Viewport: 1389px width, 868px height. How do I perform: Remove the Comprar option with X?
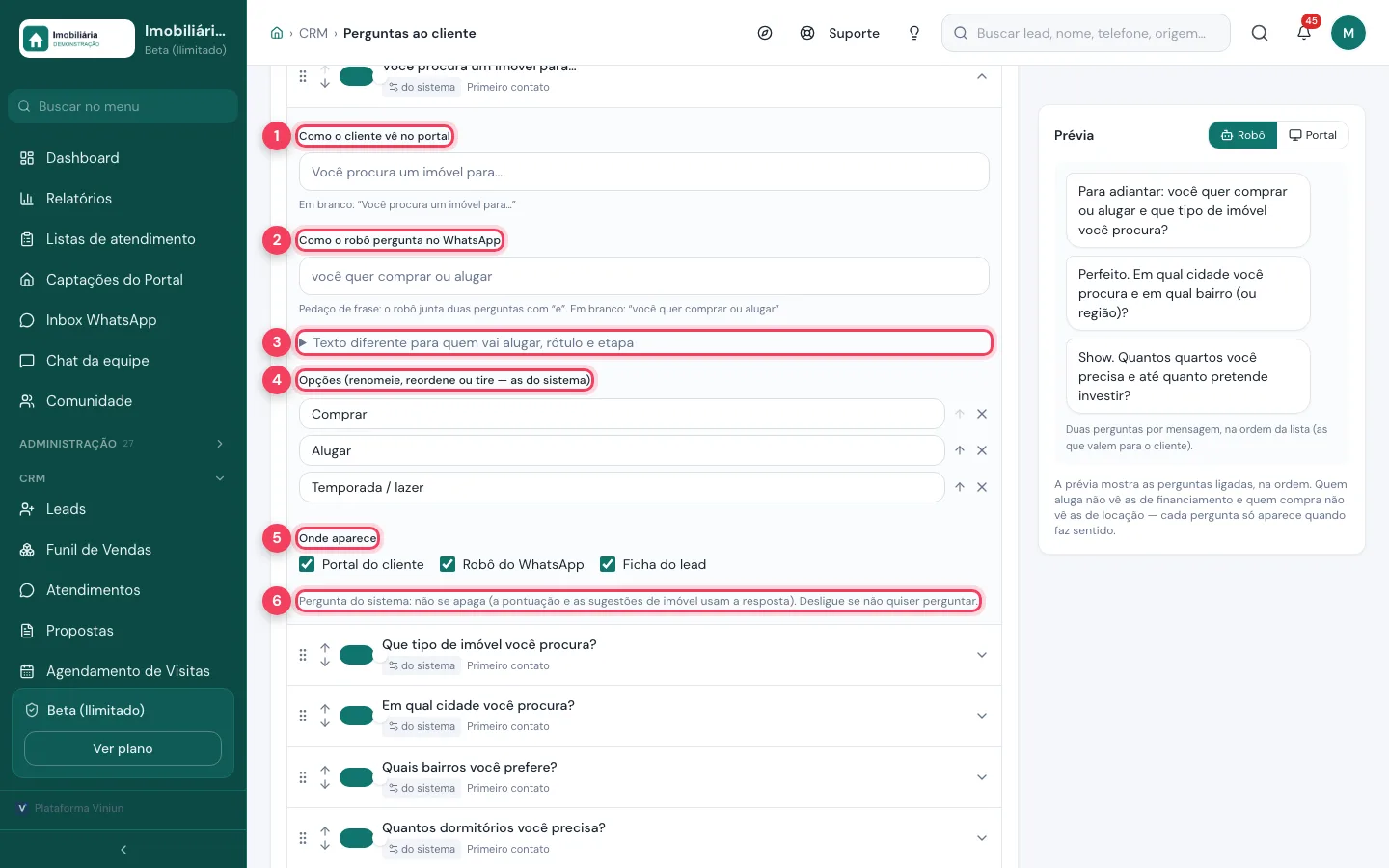coord(982,414)
